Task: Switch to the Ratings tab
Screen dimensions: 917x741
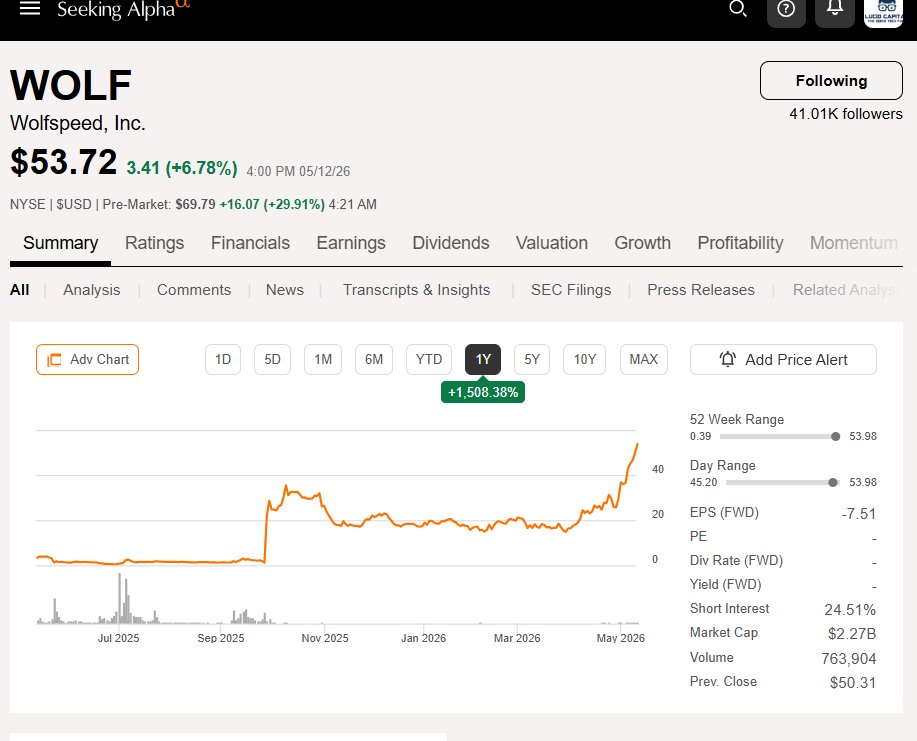Action: tap(154, 243)
